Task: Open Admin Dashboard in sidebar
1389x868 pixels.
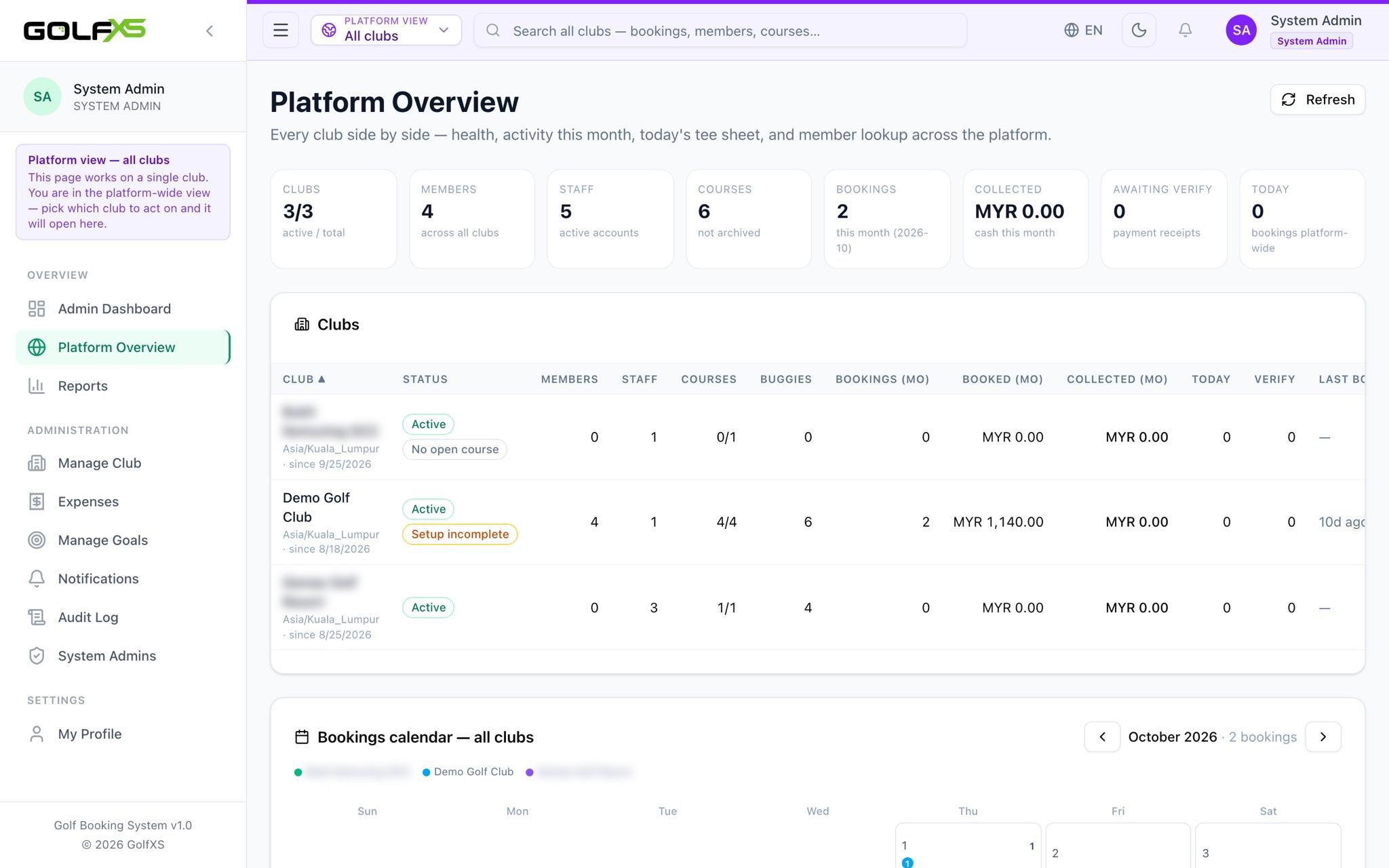Action: [x=123, y=309]
